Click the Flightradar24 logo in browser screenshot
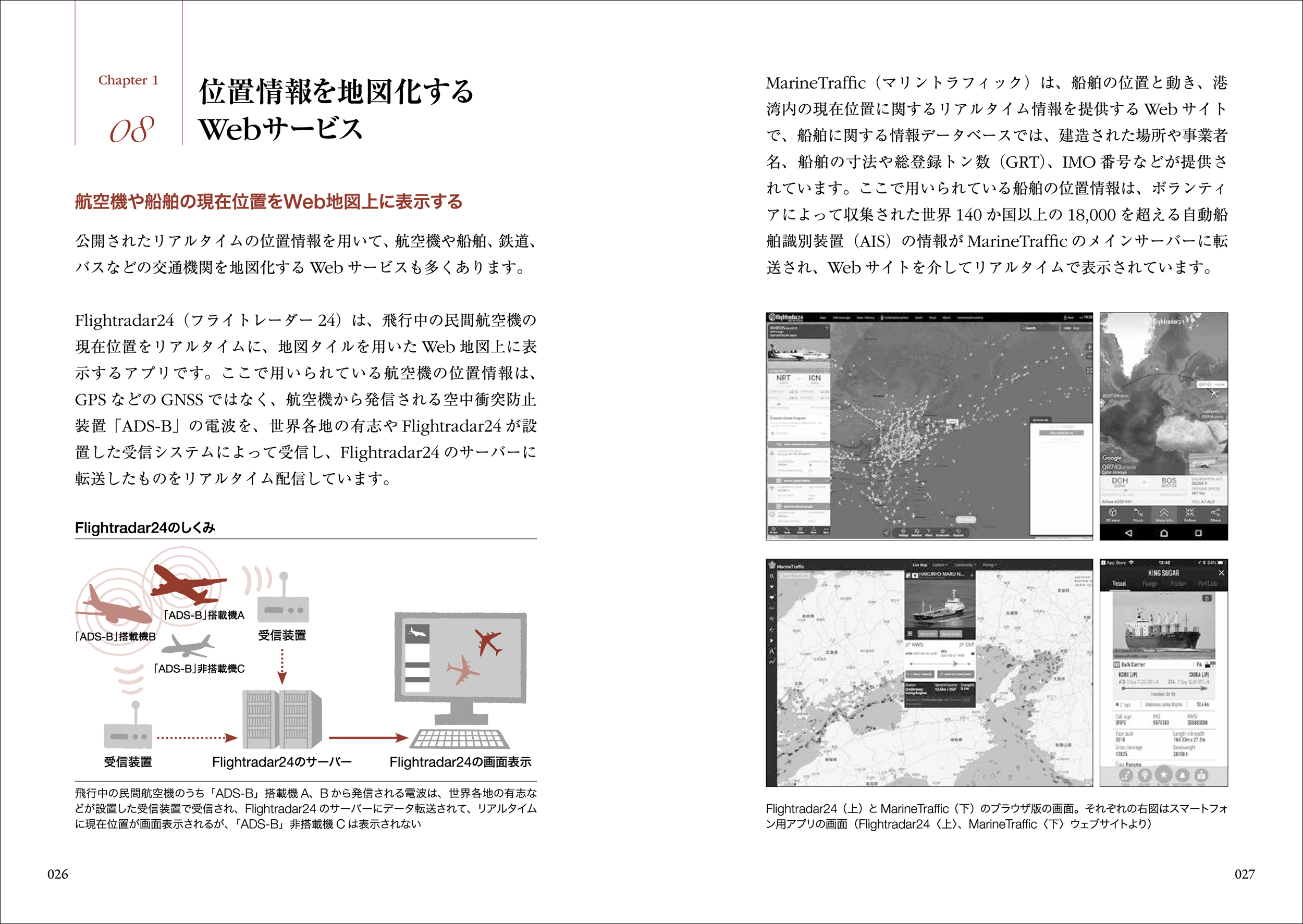The height and width of the screenshot is (924, 1303). 785,317
